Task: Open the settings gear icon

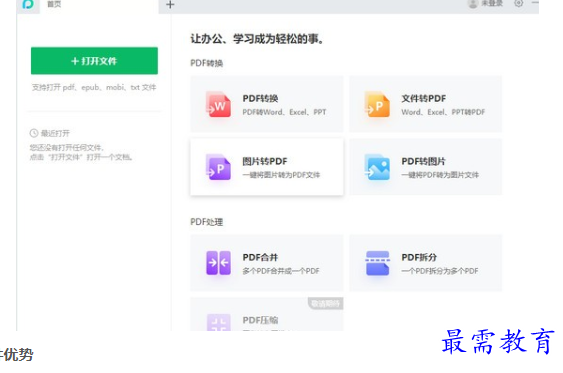Action: coord(518,3)
